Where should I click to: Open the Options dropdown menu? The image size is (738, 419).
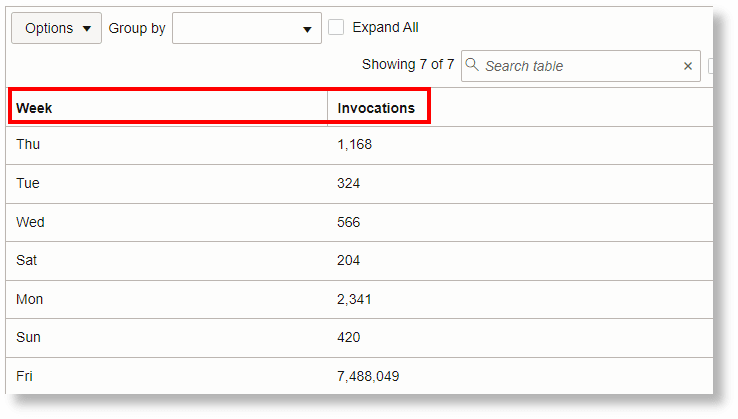(x=56, y=28)
